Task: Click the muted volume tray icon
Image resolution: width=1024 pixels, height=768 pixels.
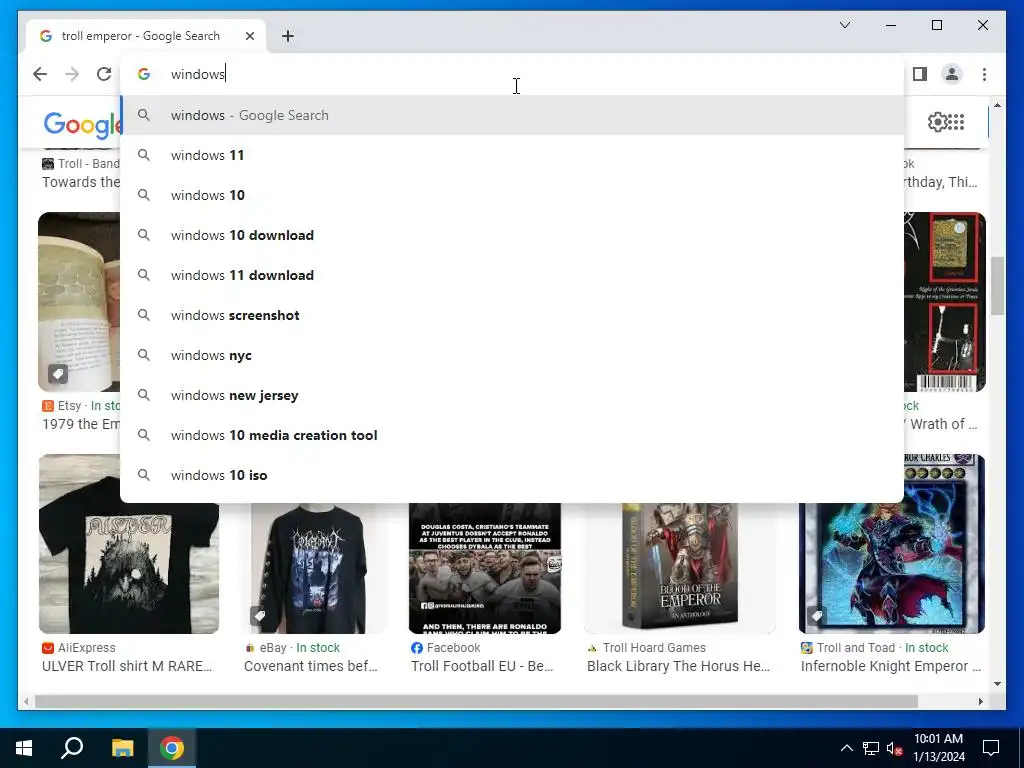Action: point(895,748)
